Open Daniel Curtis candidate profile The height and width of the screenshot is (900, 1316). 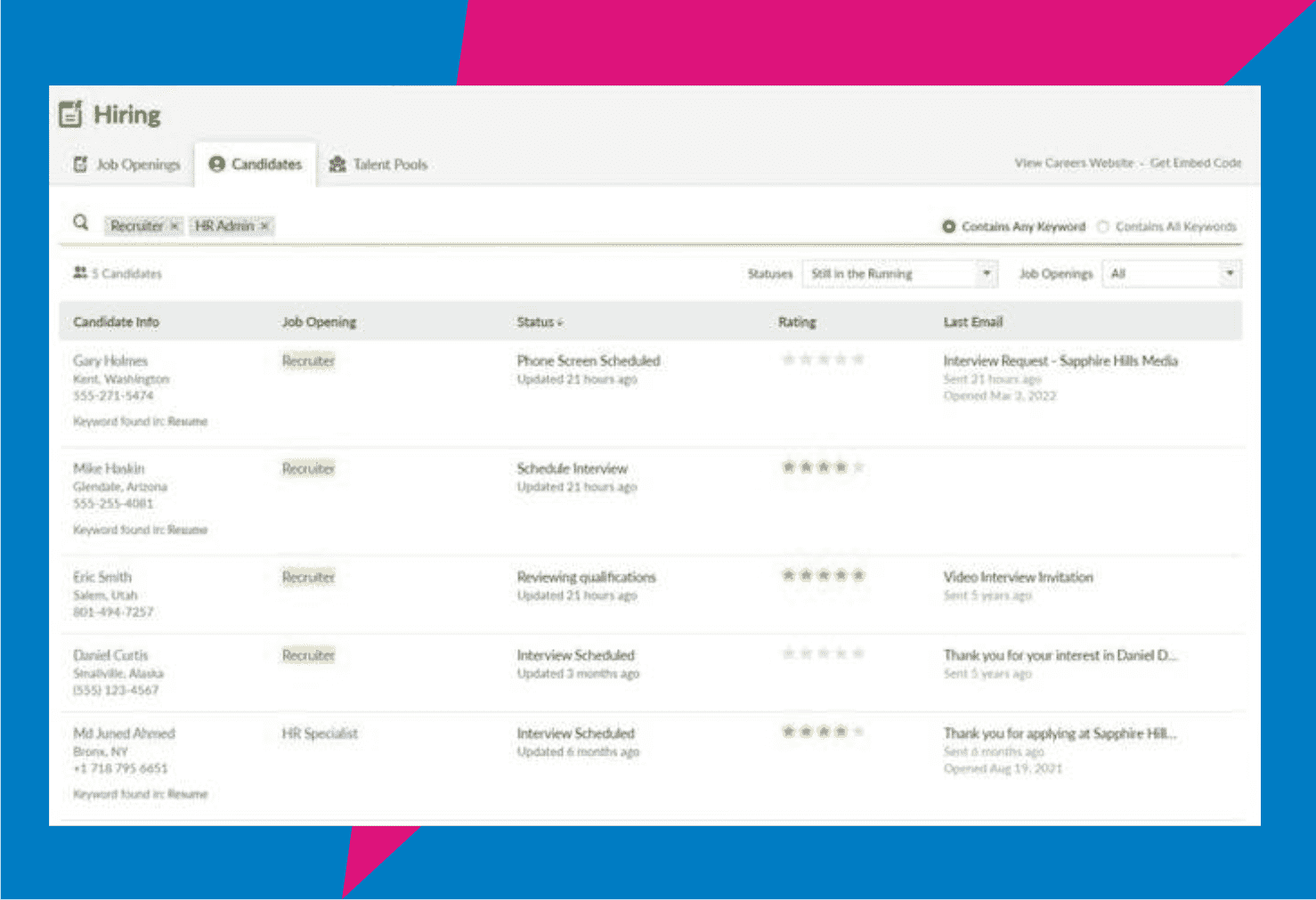click(x=110, y=655)
